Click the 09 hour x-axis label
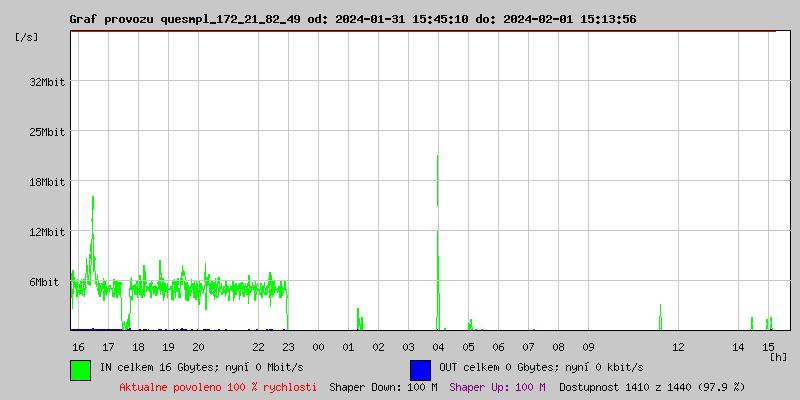 tap(588, 347)
